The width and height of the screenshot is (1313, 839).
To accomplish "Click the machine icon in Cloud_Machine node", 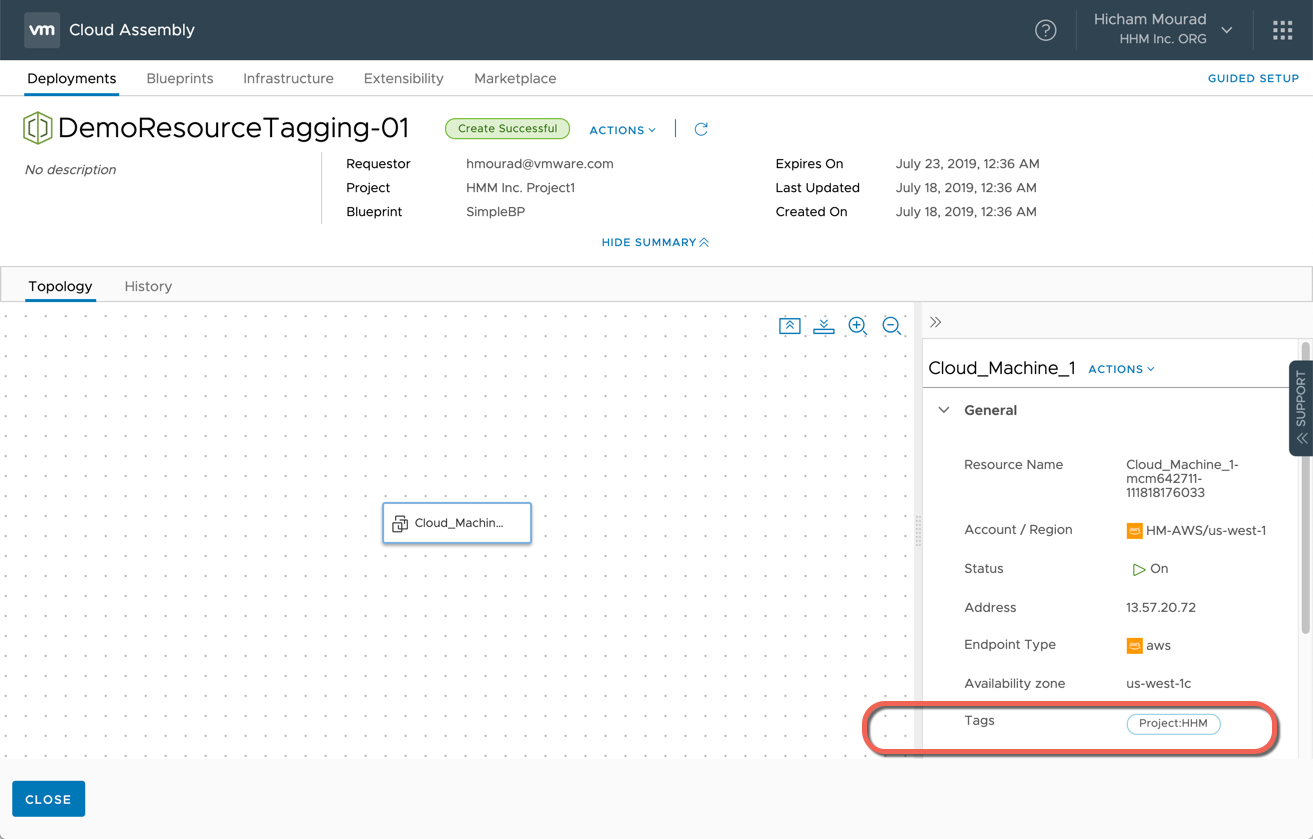I will 400,523.
